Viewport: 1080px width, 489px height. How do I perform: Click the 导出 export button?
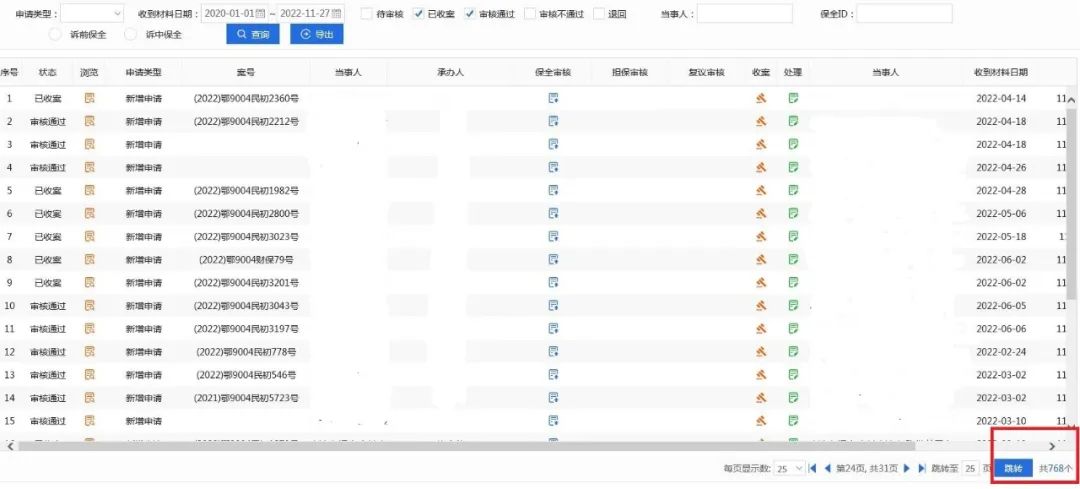click(x=316, y=35)
